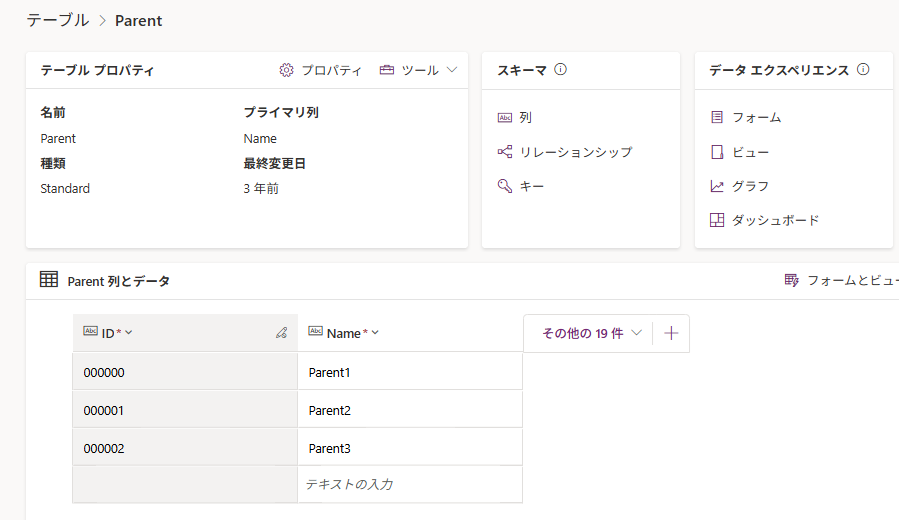
Task: Click the データ エクスペリエンス info icon
Action: (x=863, y=70)
